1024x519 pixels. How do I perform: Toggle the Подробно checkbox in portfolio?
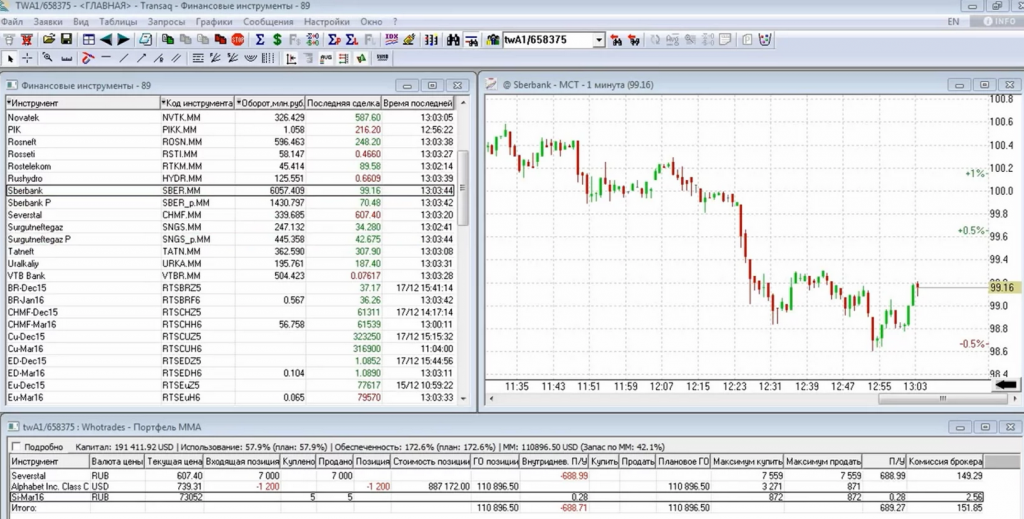15,447
